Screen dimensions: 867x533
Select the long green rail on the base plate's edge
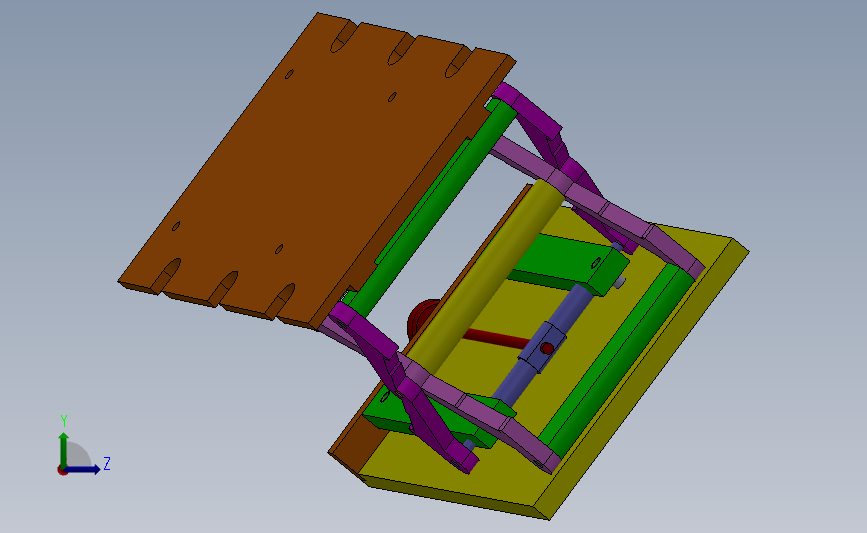[x=617, y=359]
